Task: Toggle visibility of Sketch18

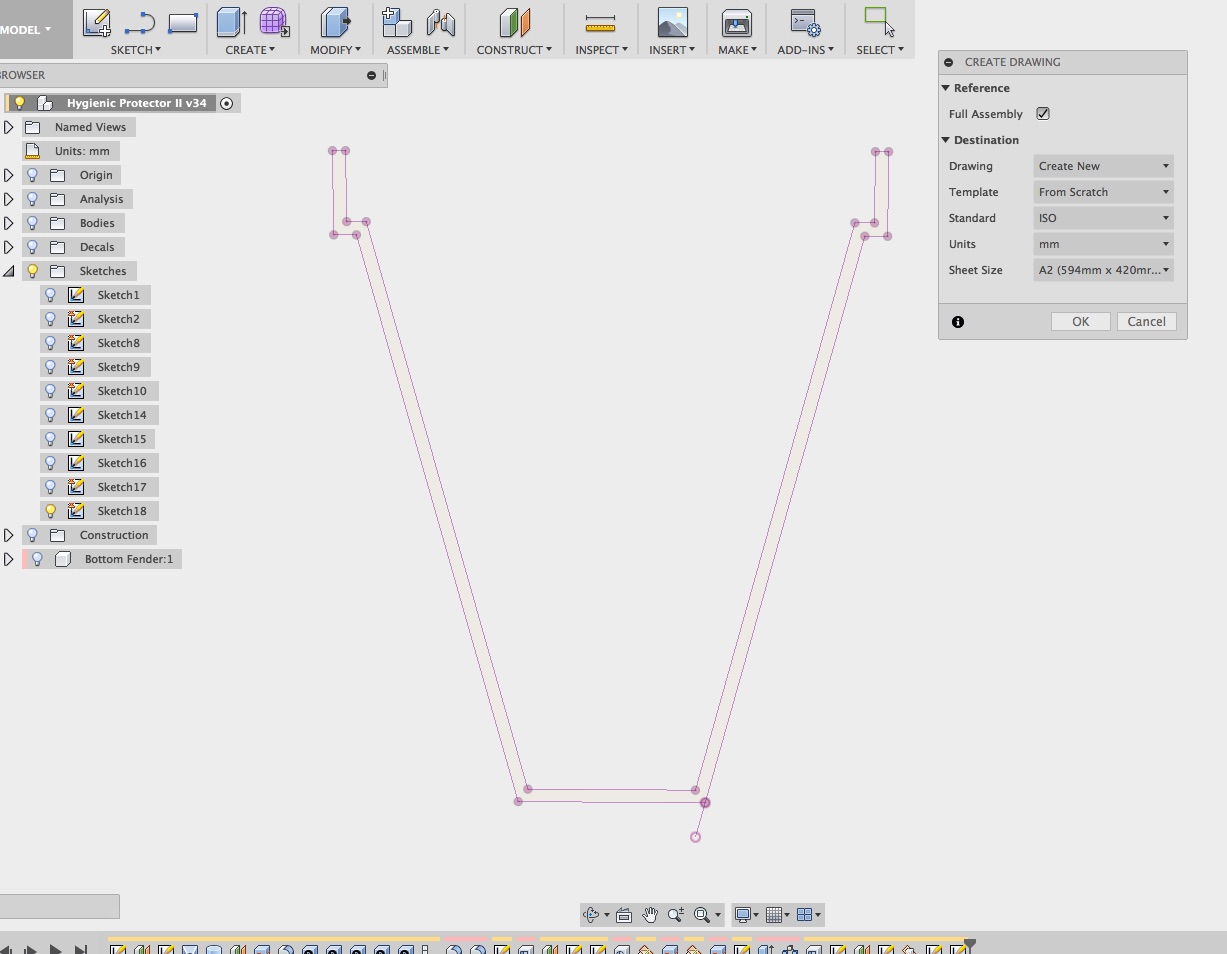Action: [x=51, y=511]
